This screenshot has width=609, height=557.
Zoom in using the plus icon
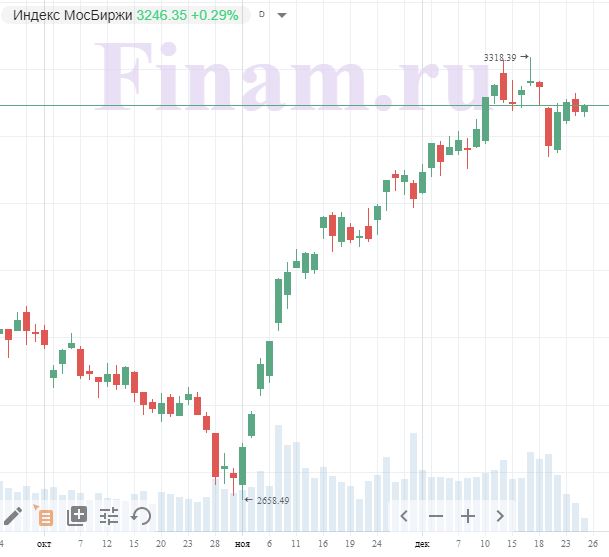468,516
